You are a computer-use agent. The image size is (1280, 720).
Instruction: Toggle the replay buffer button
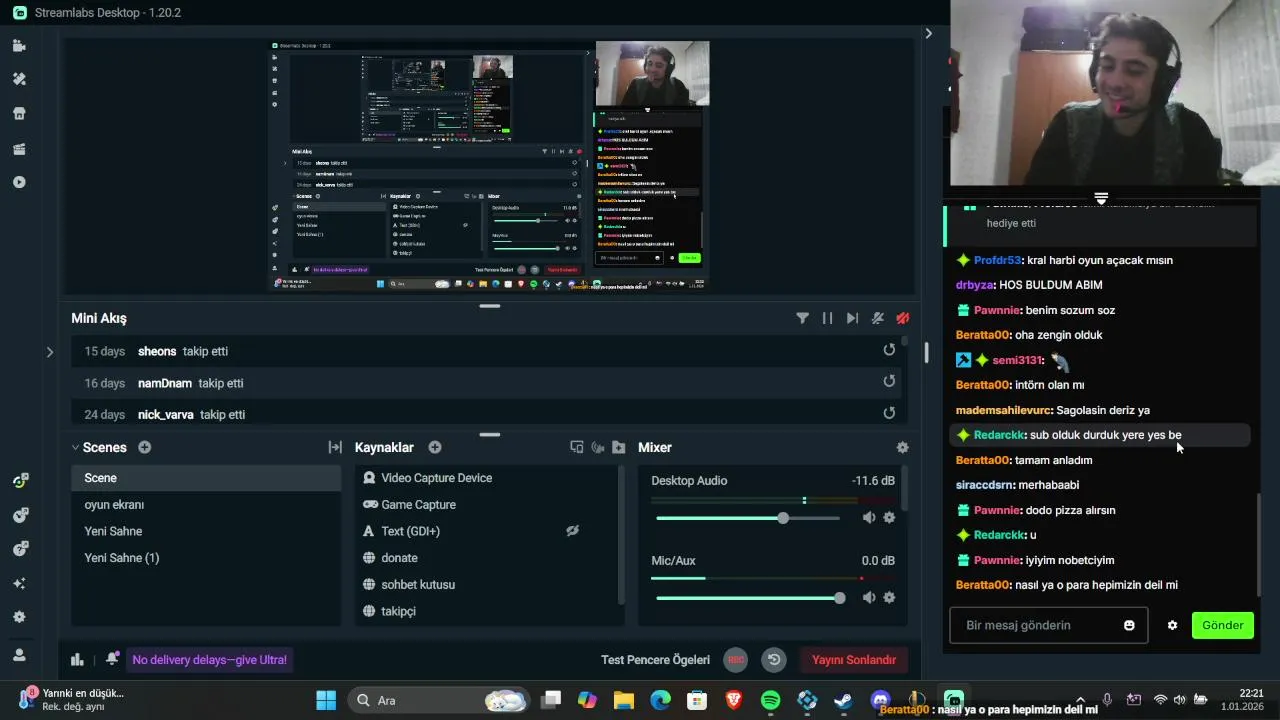pos(773,660)
